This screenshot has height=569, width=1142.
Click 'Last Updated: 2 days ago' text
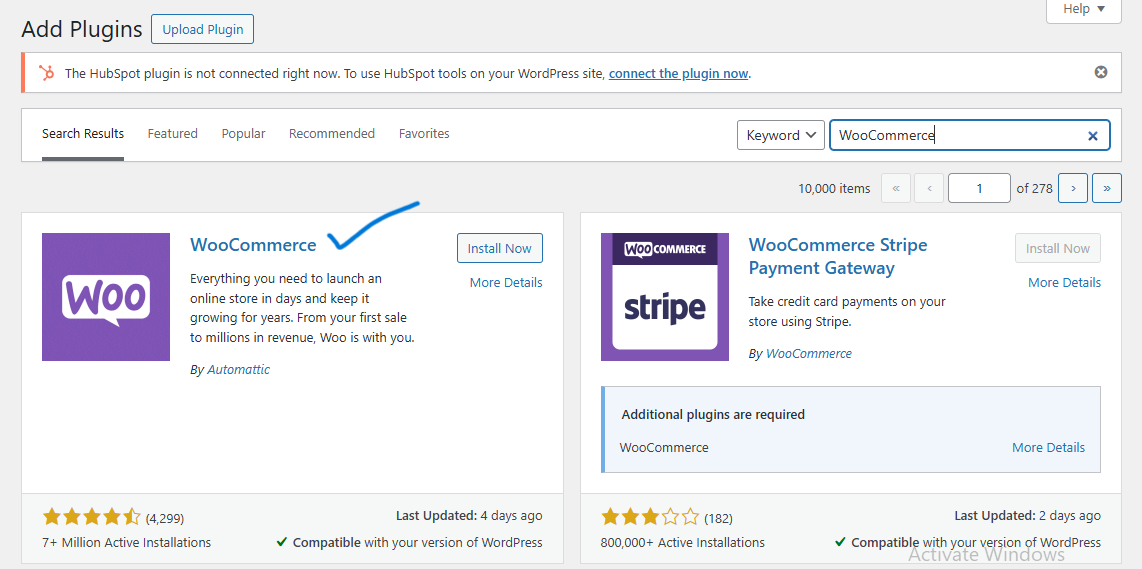[1028, 516]
